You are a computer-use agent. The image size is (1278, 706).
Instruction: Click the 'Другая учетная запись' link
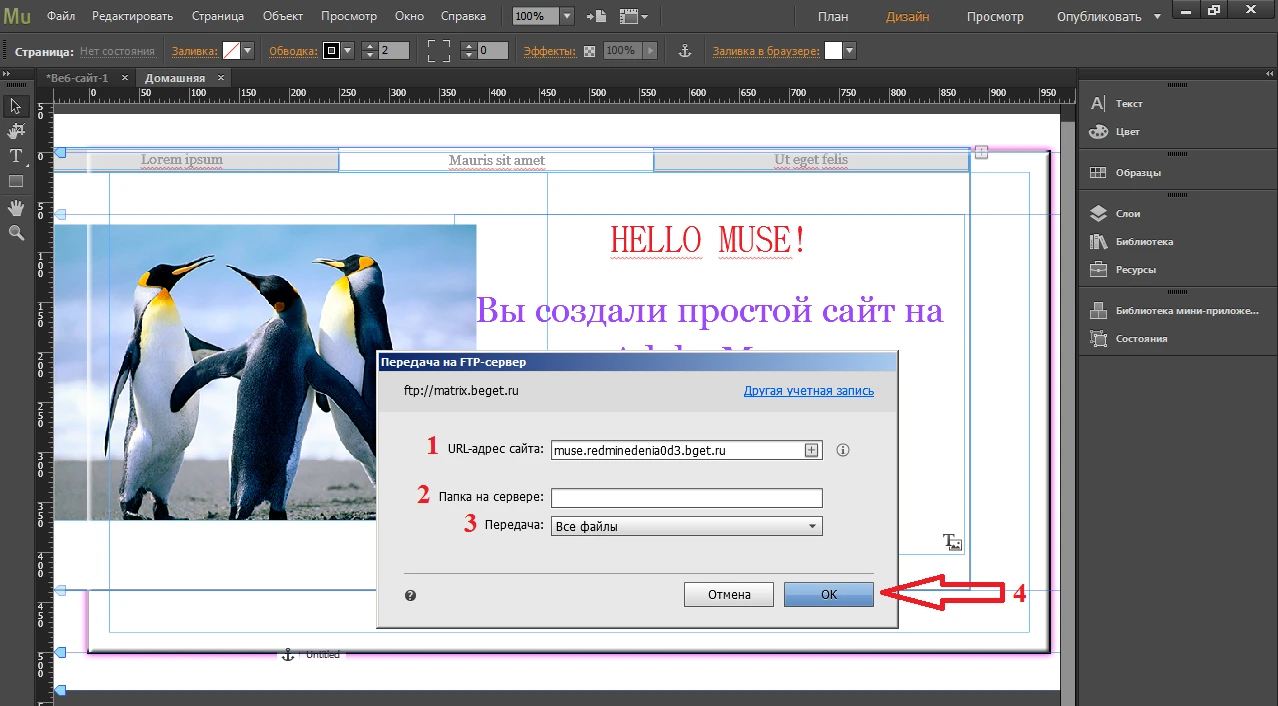pyautogui.click(x=808, y=391)
